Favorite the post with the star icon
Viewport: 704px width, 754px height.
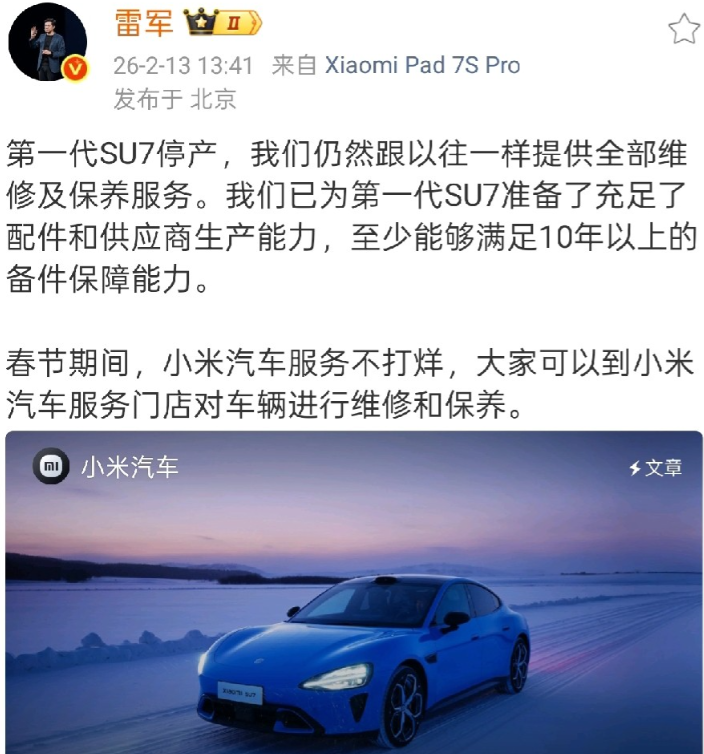coord(684,29)
